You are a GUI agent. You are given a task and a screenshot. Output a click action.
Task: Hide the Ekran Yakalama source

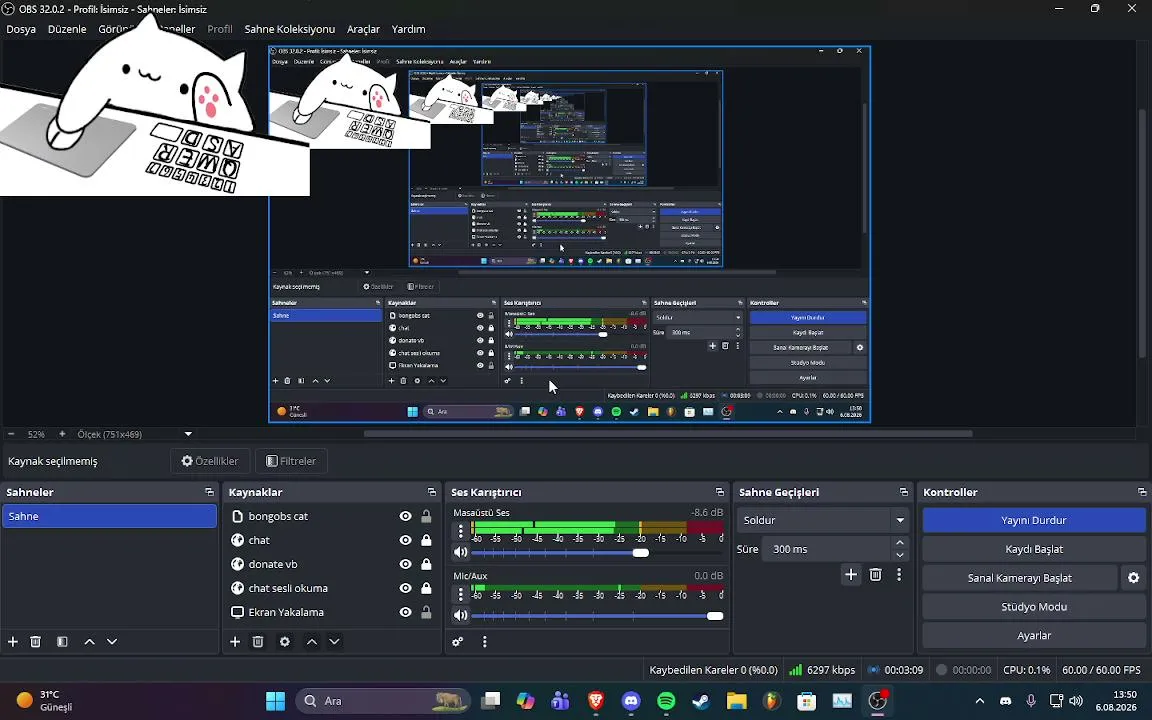(406, 612)
